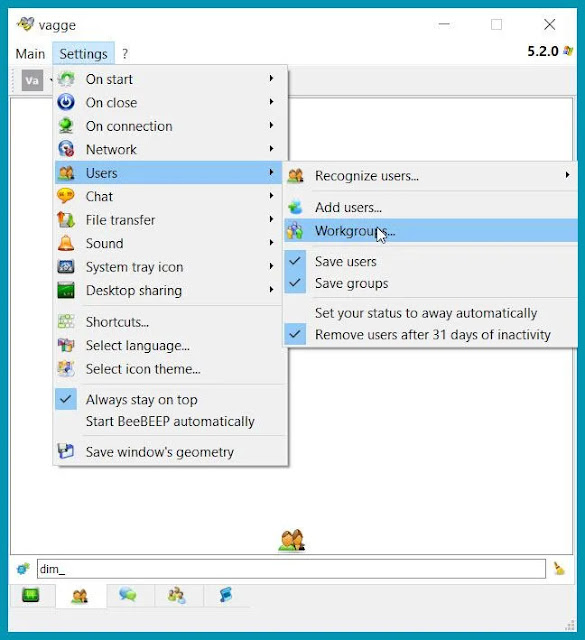Expand the File transfer submenu arrow
This screenshot has height=640, width=585.
(271, 219)
